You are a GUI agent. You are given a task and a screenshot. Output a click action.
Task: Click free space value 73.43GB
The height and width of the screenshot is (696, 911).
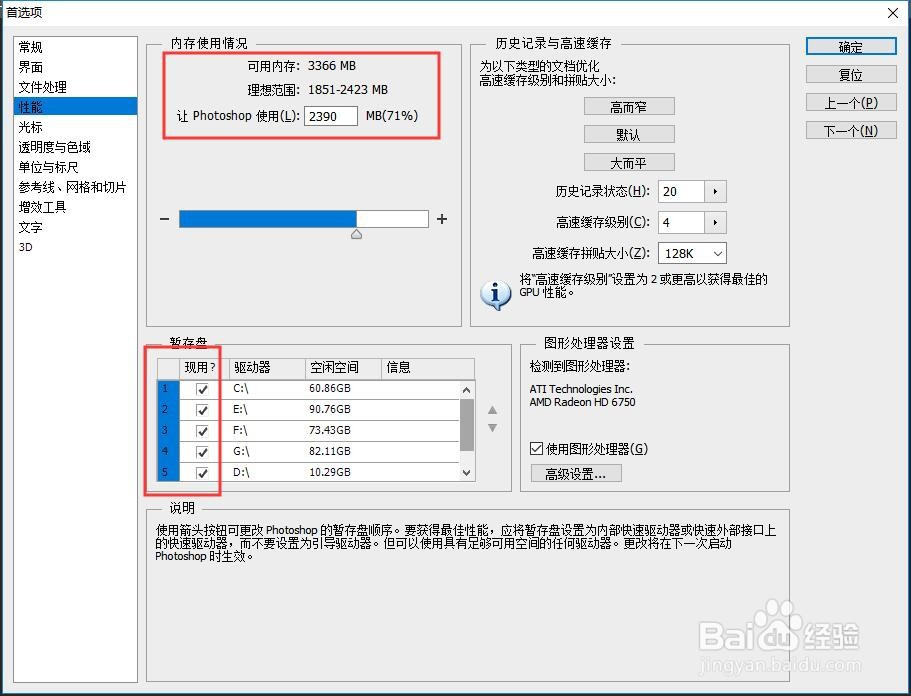[x=330, y=430]
